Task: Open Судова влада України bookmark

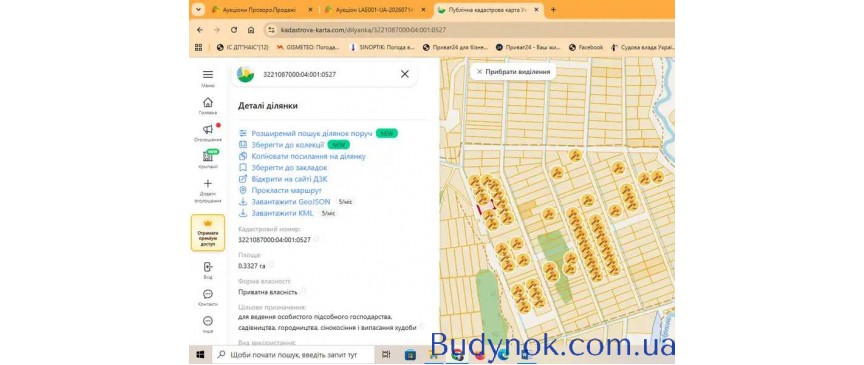Action: pyautogui.click(x=642, y=47)
